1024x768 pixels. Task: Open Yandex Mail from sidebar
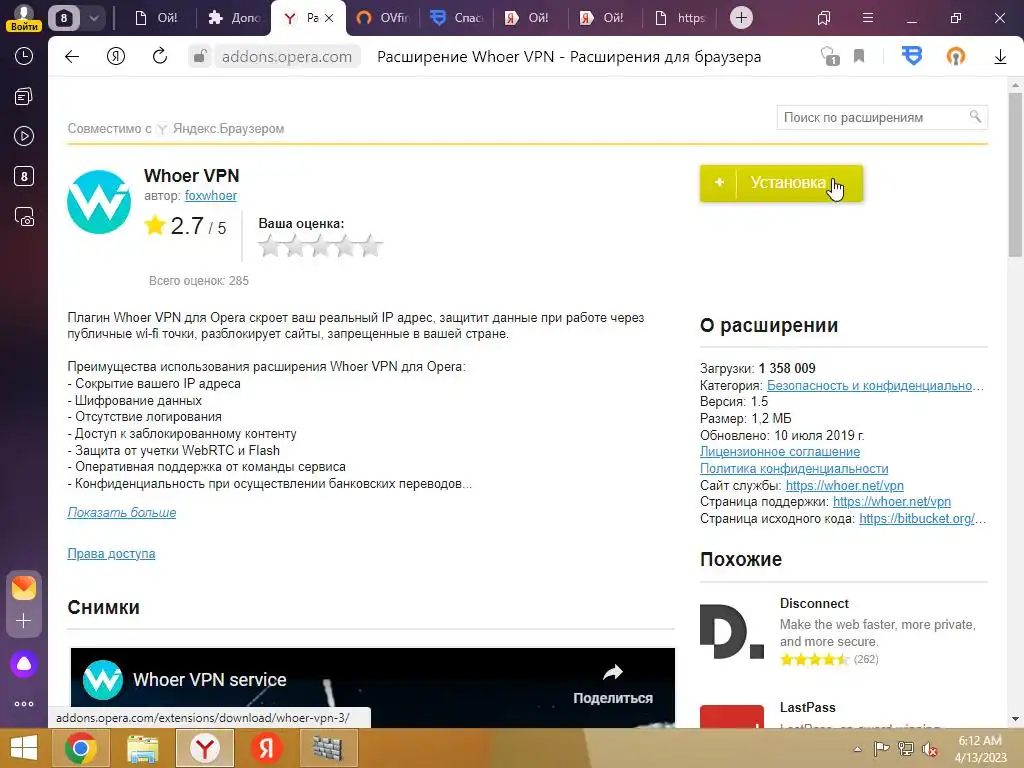click(x=24, y=588)
